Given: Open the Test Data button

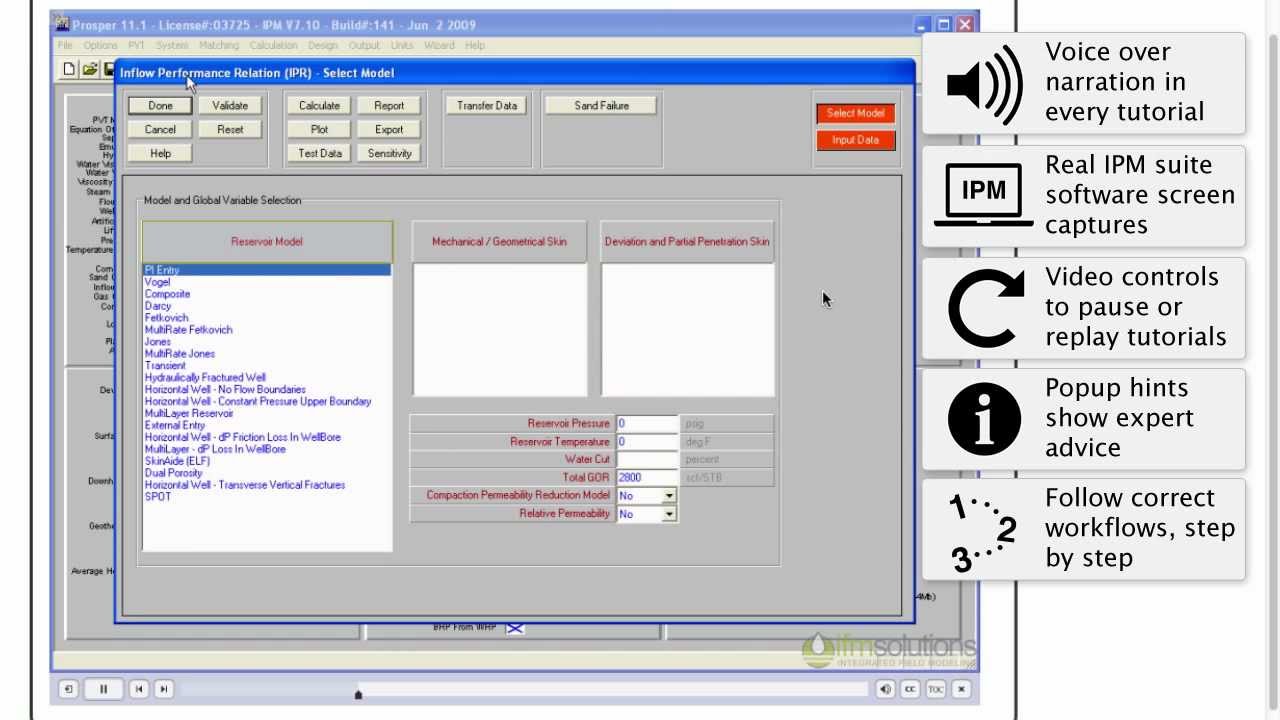Looking at the screenshot, I should pos(319,153).
